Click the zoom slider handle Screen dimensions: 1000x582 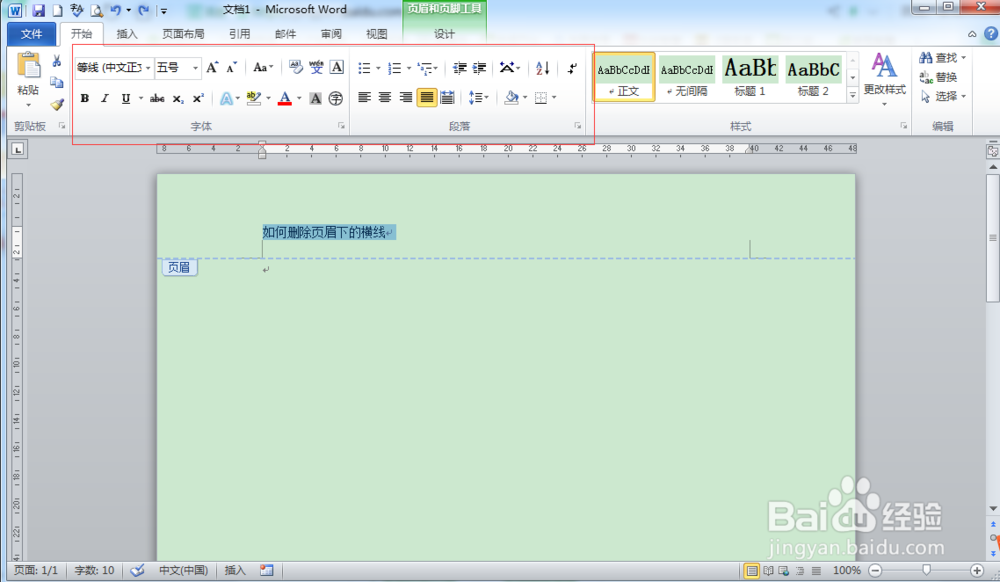coord(926,570)
